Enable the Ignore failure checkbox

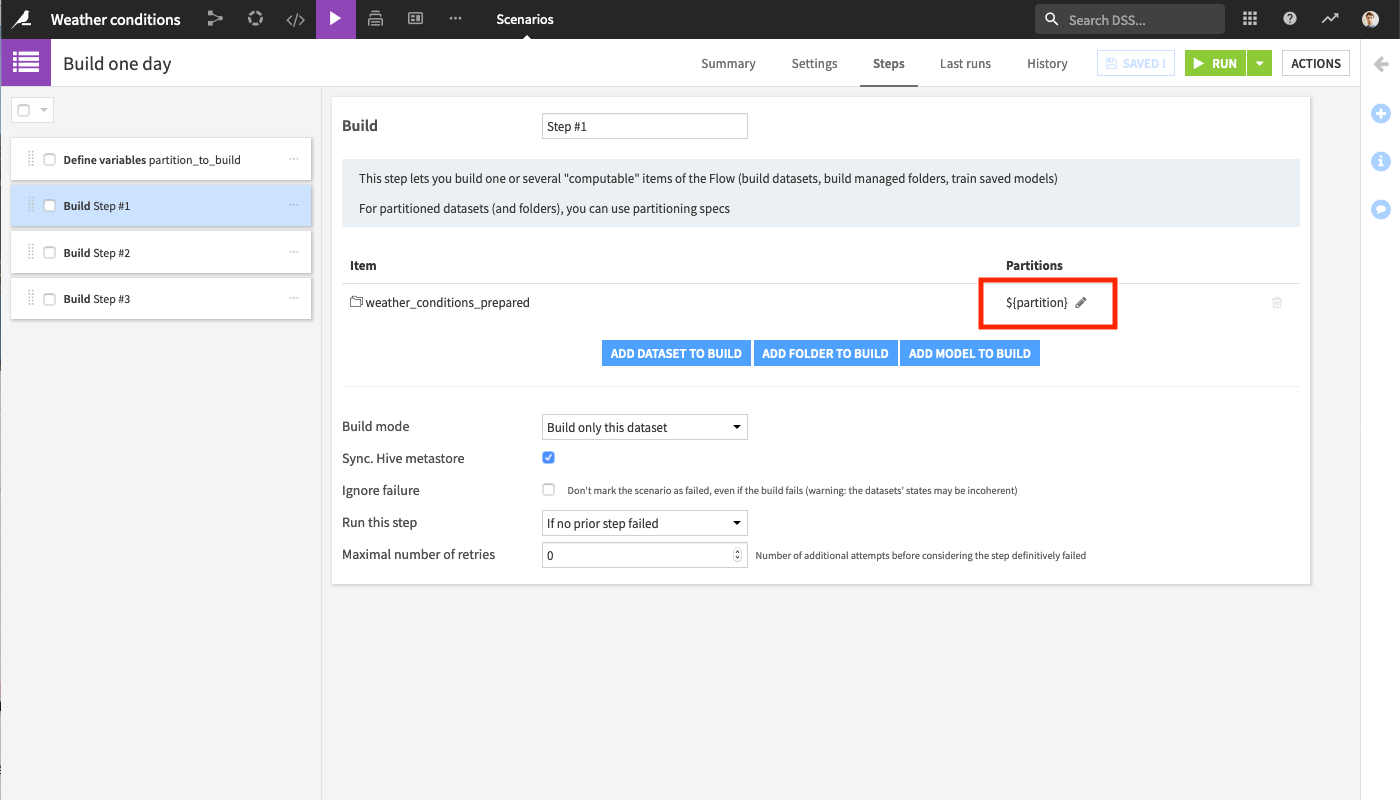pyautogui.click(x=548, y=490)
